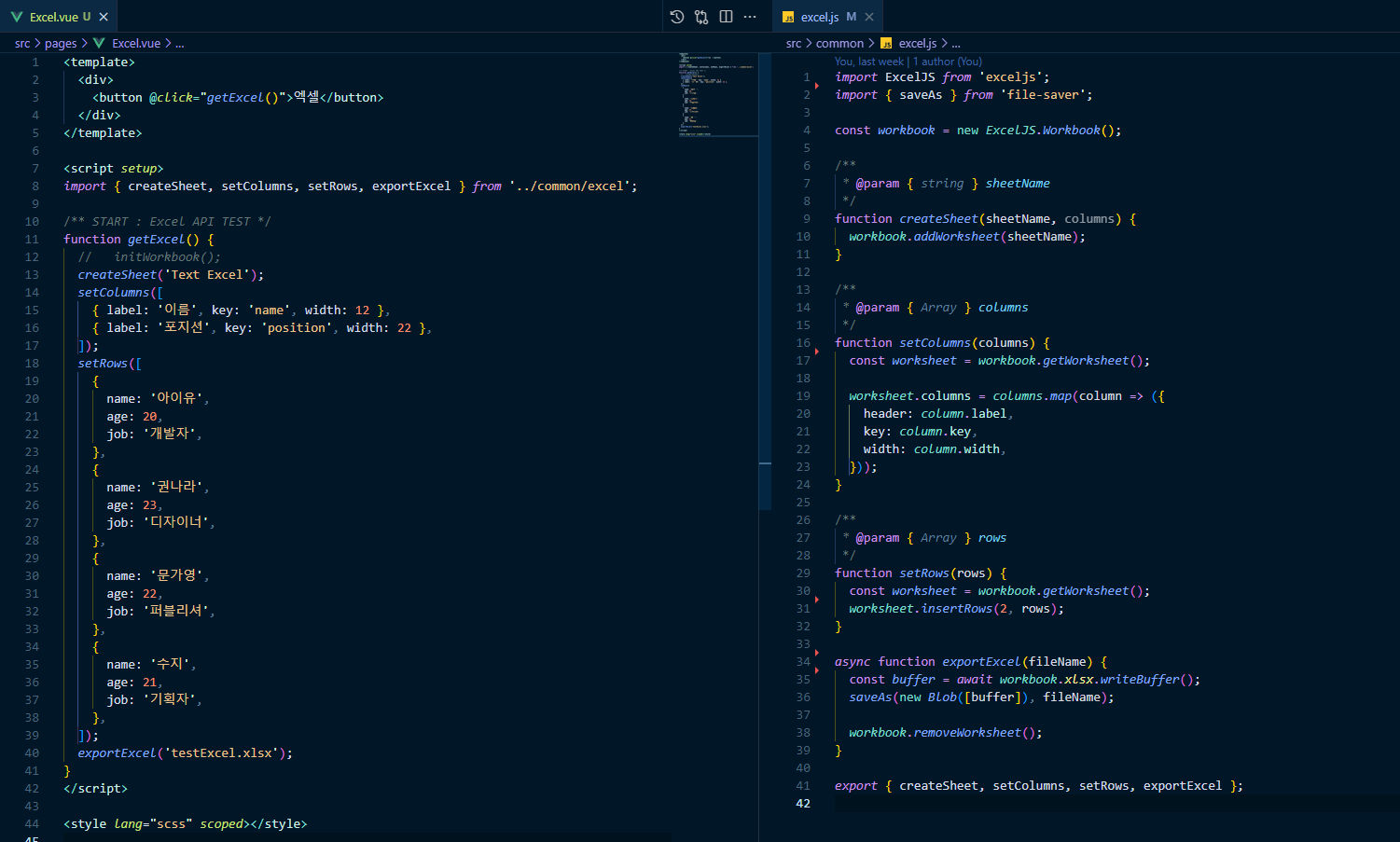Close the excel.js tab
Viewport: 1400px width, 842px height.
(869, 17)
